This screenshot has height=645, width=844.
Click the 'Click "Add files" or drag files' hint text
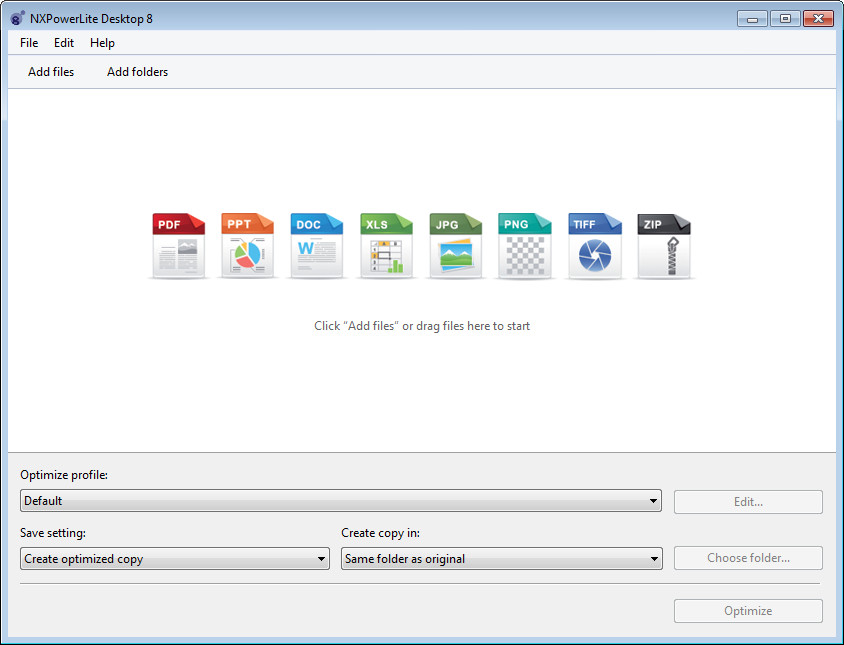[x=422, y=326]
